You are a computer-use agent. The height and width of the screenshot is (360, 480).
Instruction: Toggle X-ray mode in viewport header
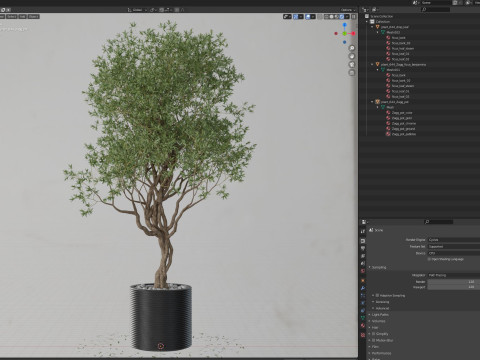pyautogui.click(x=320, y=17)
